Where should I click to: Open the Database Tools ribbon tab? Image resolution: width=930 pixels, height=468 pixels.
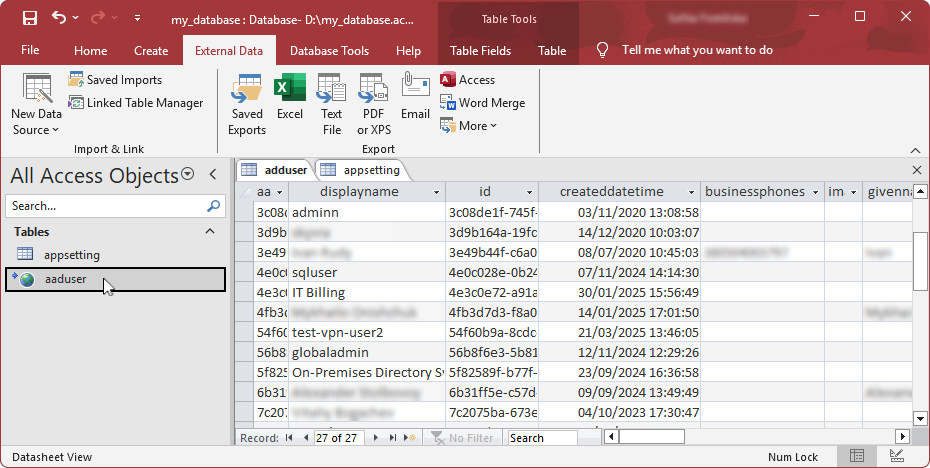[x=329, y=50]
